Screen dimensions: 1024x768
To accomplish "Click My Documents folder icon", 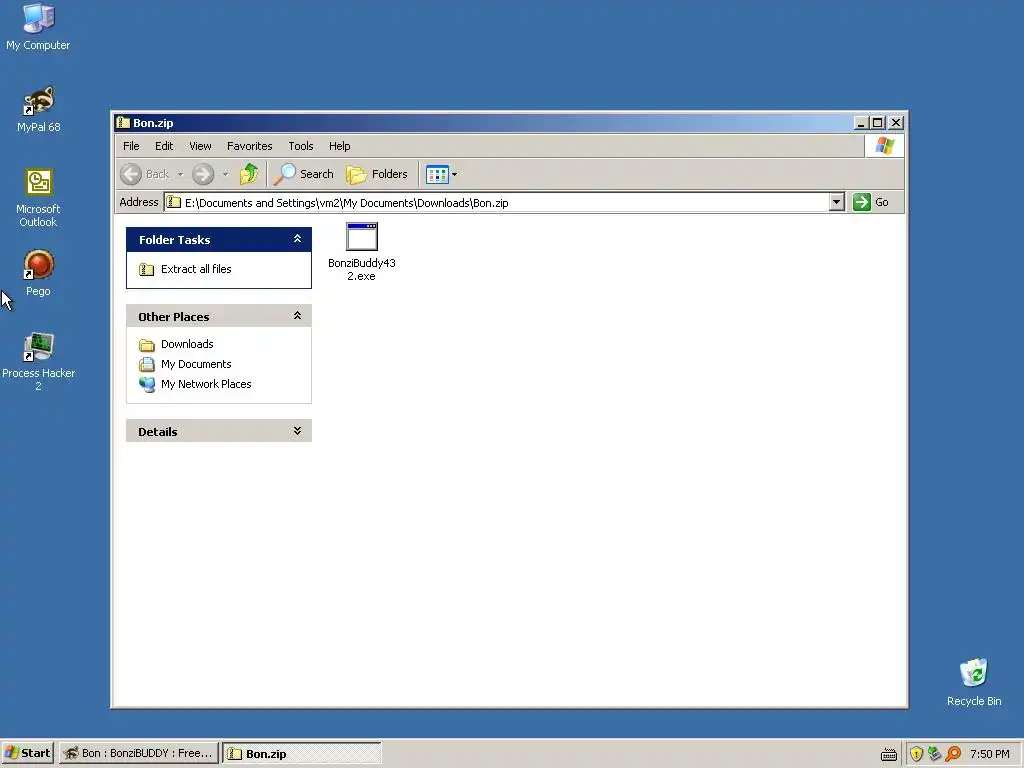I will click(x=147, y=364).
